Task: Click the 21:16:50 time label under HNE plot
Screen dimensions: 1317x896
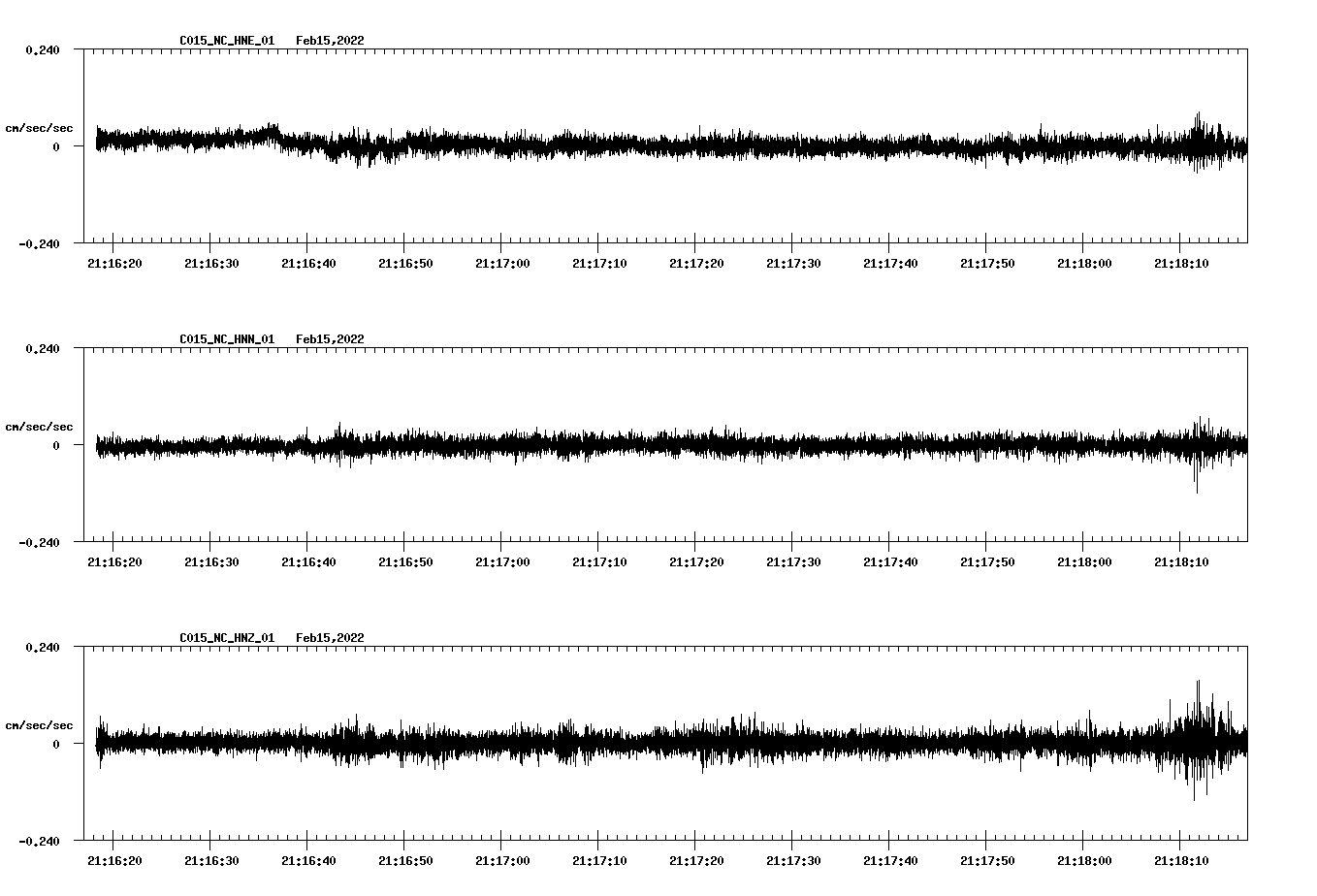Action: tap(405, 264)
